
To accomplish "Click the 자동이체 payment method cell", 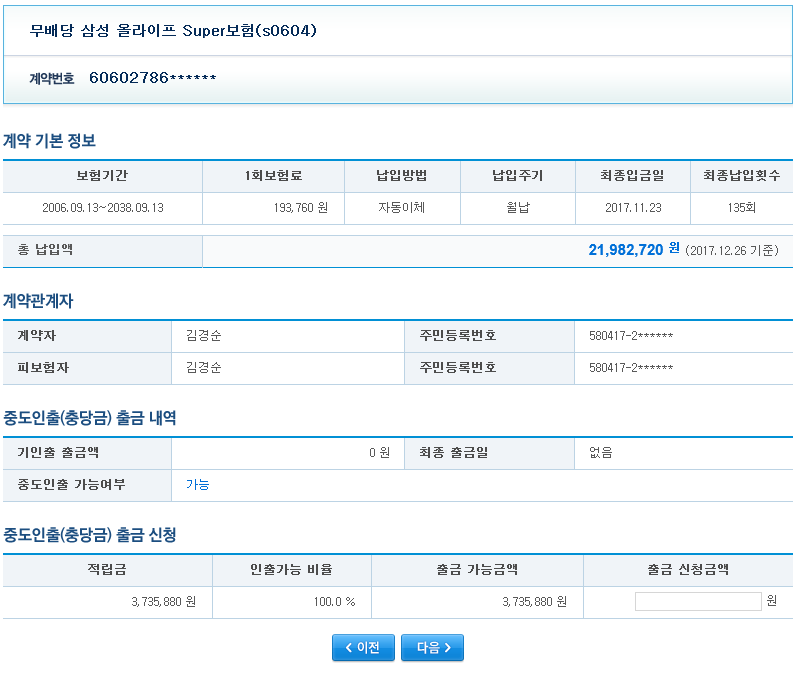I will coord(402,208).
